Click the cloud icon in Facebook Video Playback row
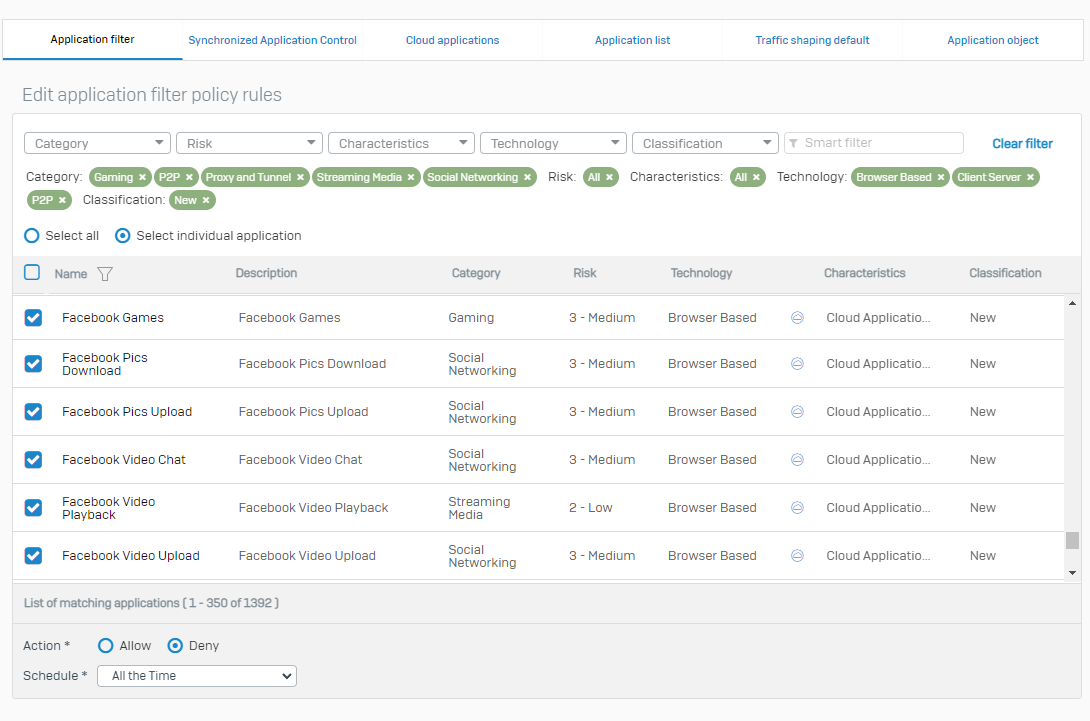 [797, 508]
